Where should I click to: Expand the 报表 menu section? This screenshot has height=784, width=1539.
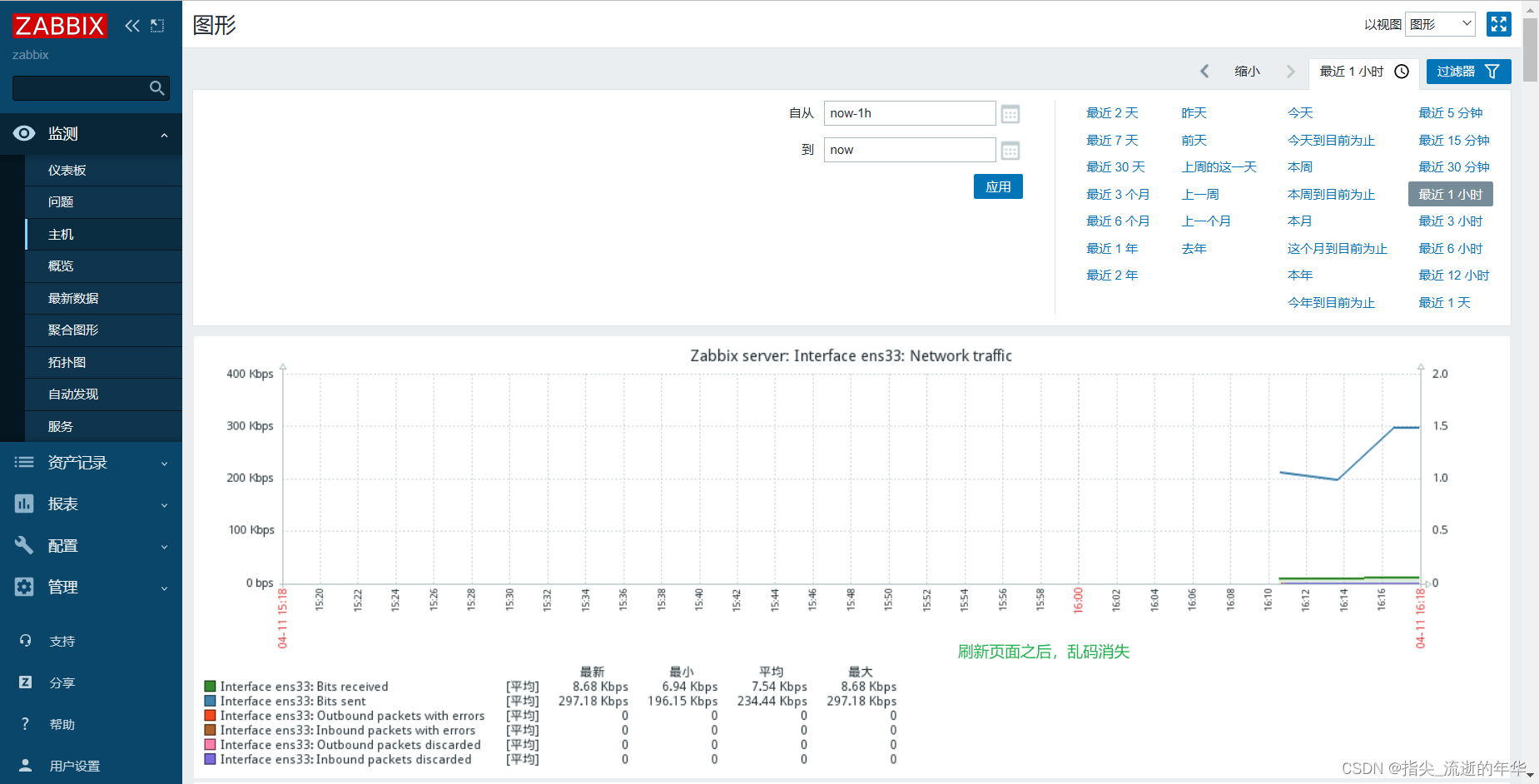(x=164, y=505)
